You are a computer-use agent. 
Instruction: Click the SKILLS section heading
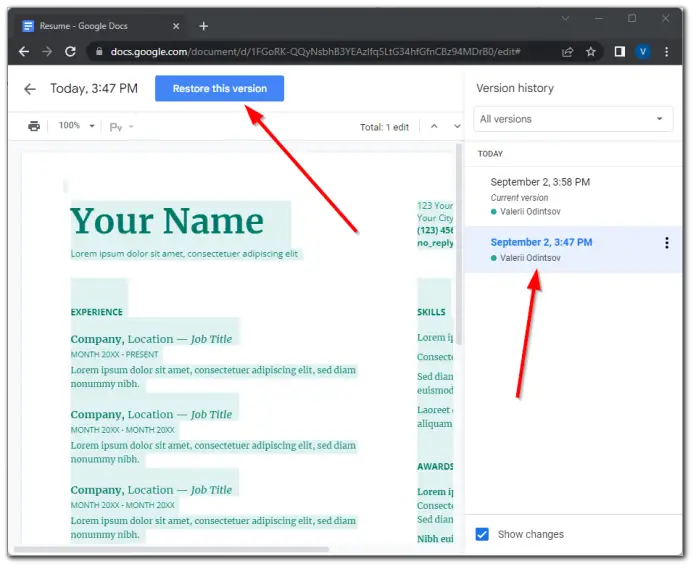click(431, 312)
